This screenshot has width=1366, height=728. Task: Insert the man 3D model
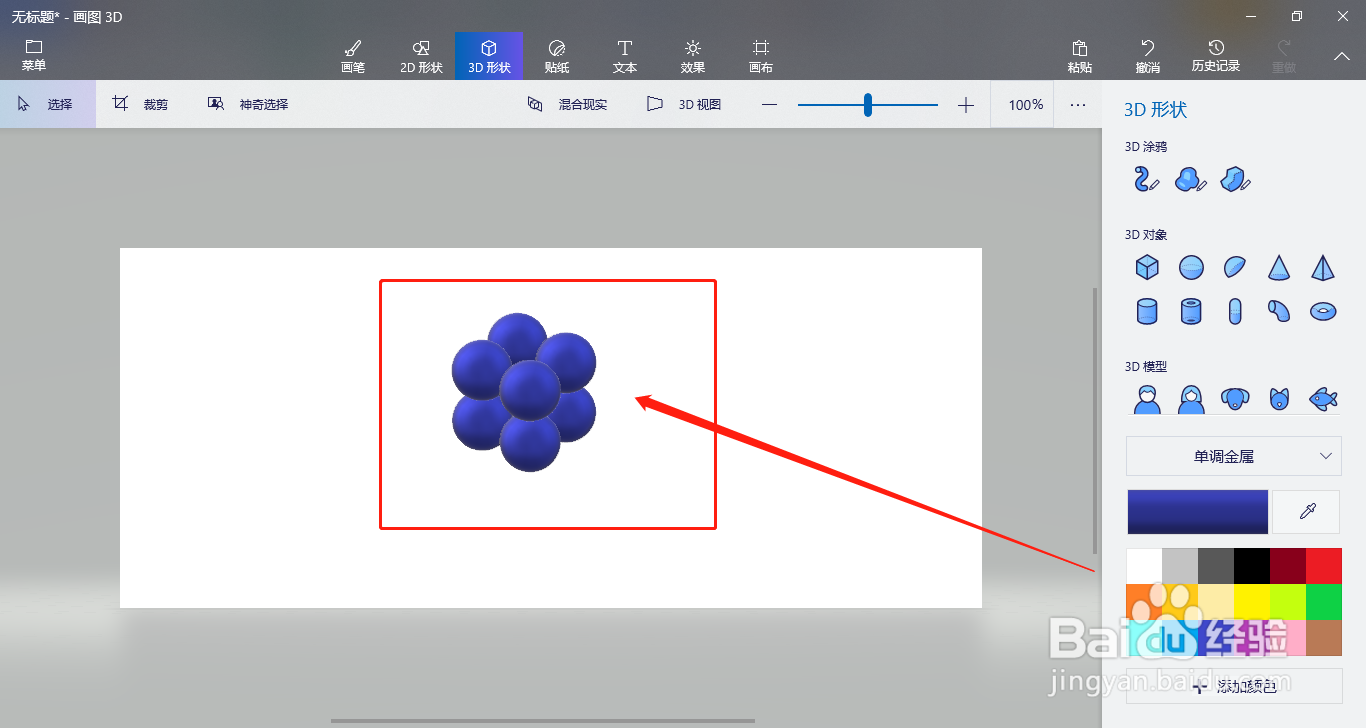coord(1147,399)
